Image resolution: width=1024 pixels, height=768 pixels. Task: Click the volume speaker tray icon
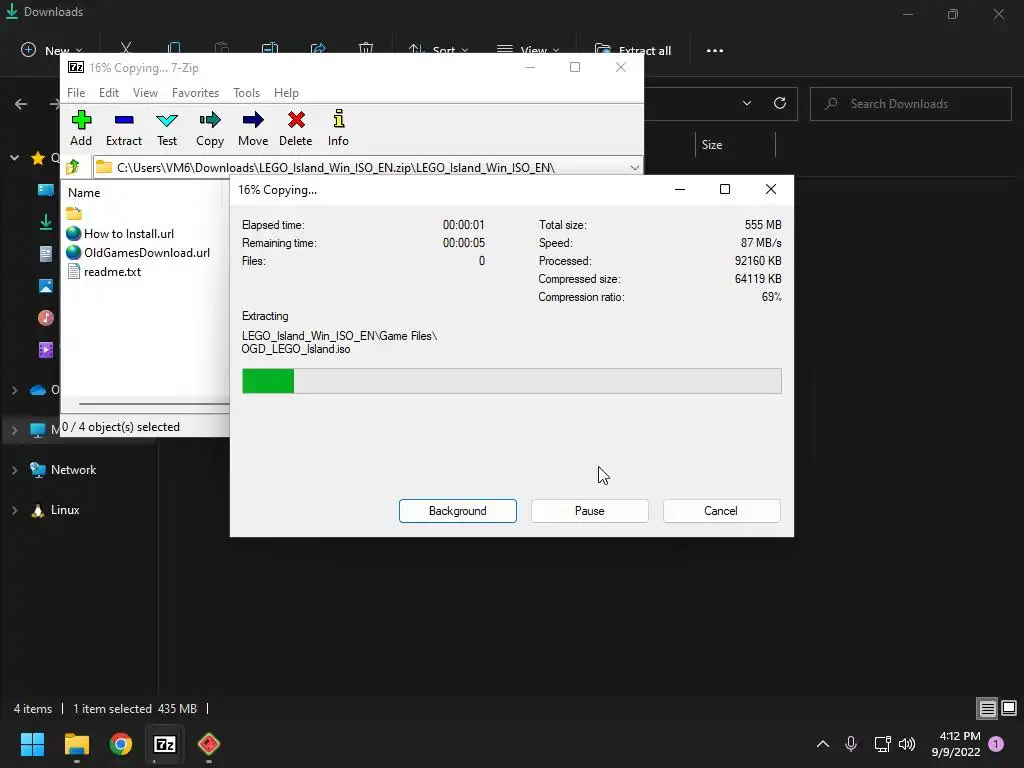click(x=907, y=744)
